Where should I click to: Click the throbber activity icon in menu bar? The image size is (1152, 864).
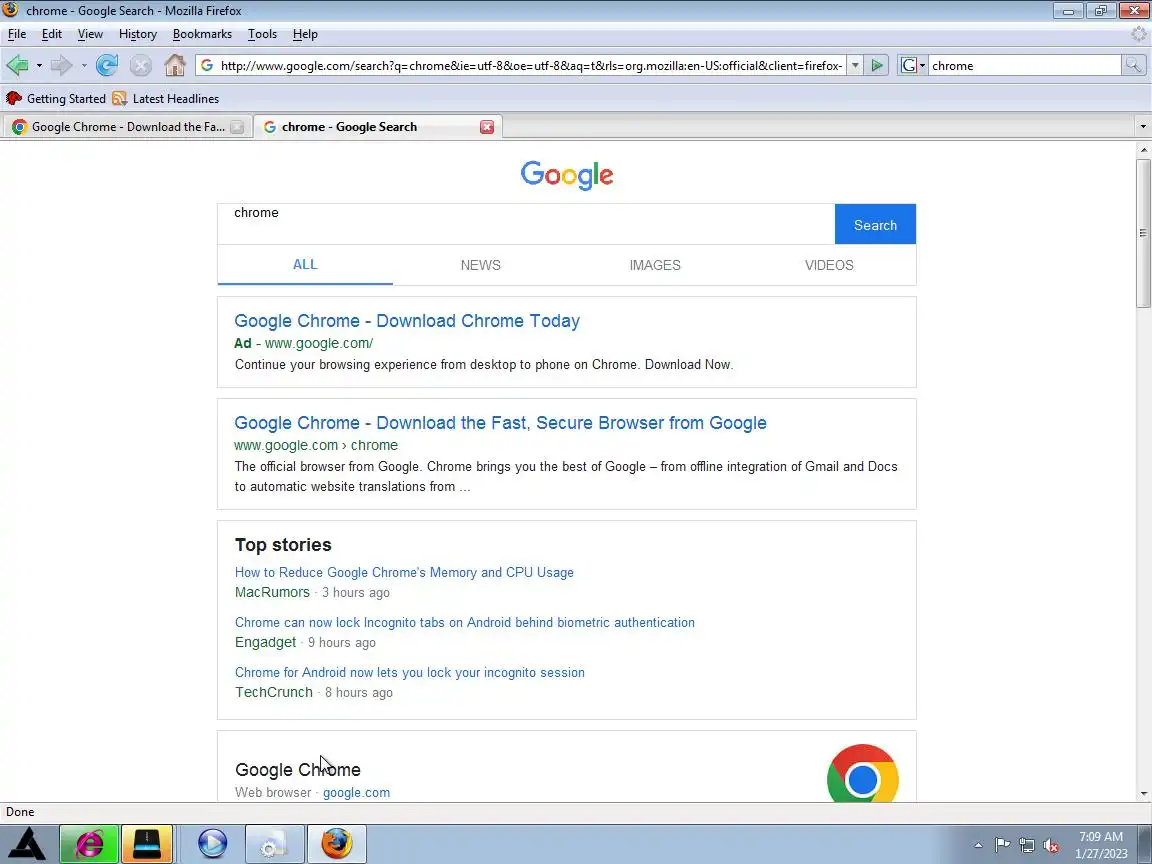(x=1138, y=34)
